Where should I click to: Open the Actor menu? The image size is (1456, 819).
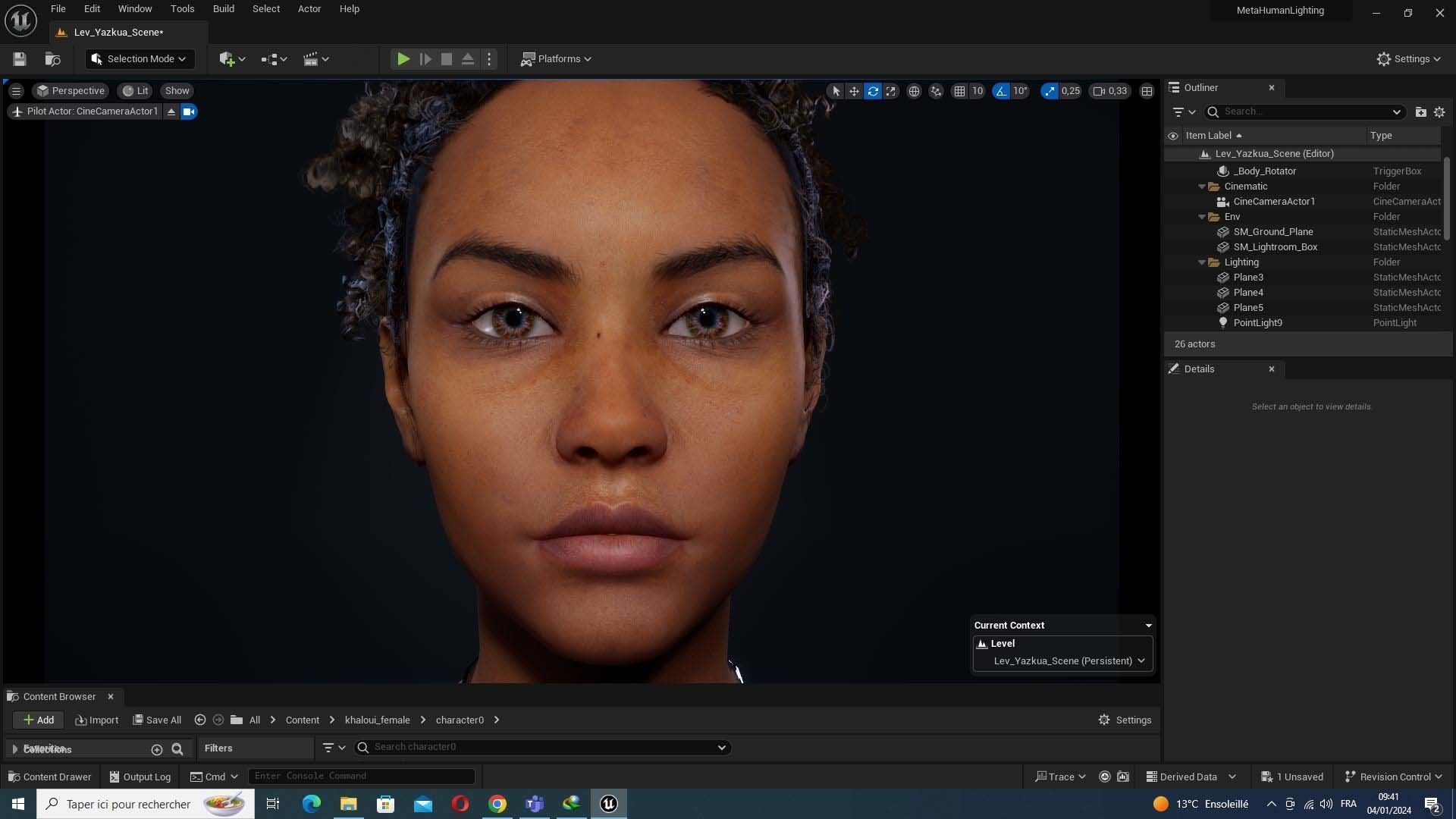point(309,9)
